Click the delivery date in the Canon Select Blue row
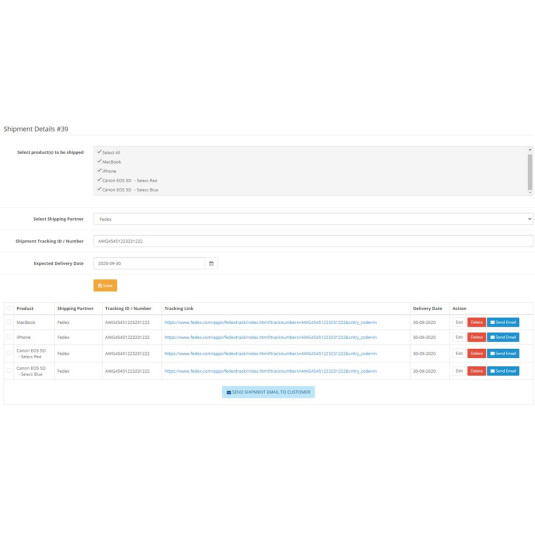 coord(424,371)
